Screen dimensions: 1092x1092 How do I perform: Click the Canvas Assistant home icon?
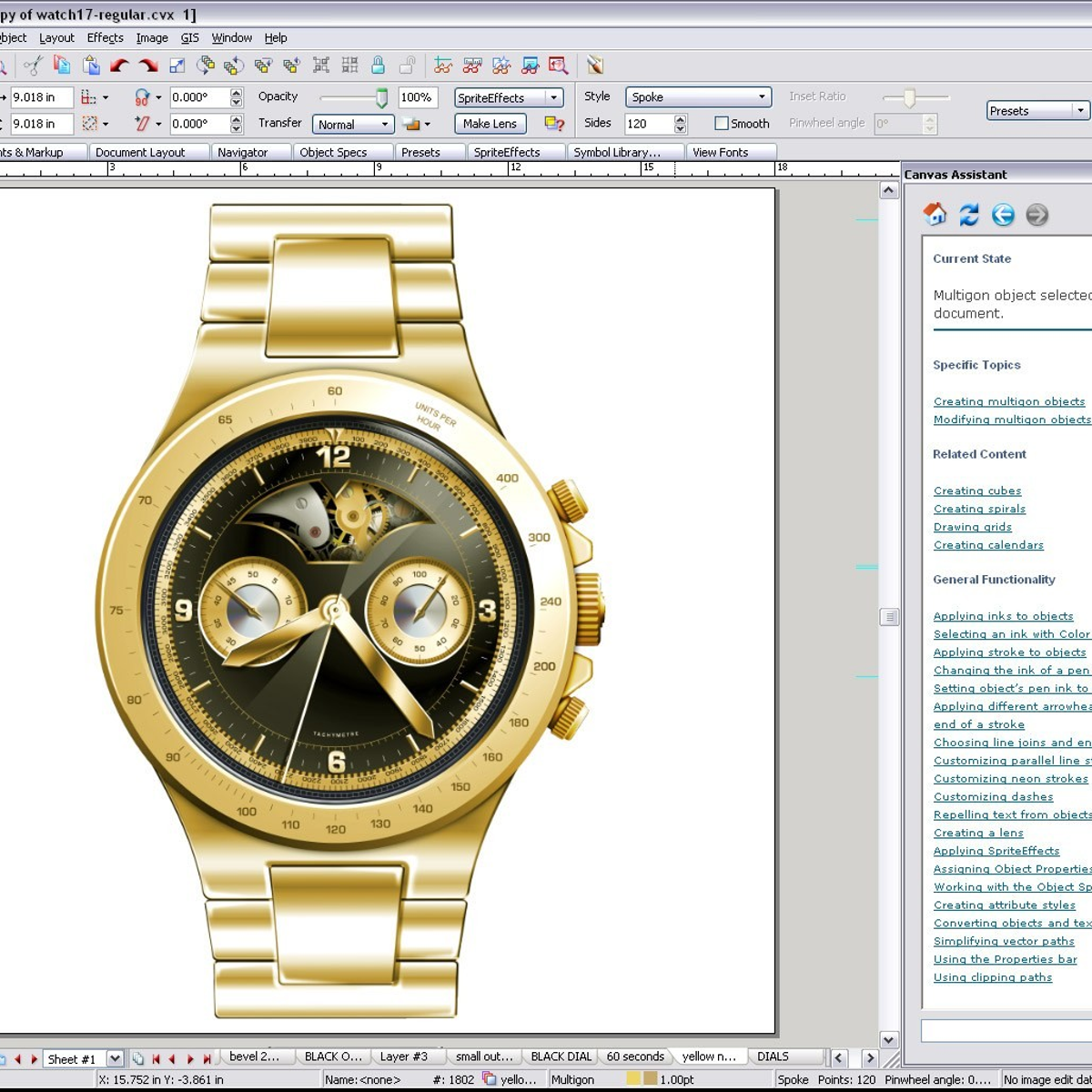click(x=935, y=215)
